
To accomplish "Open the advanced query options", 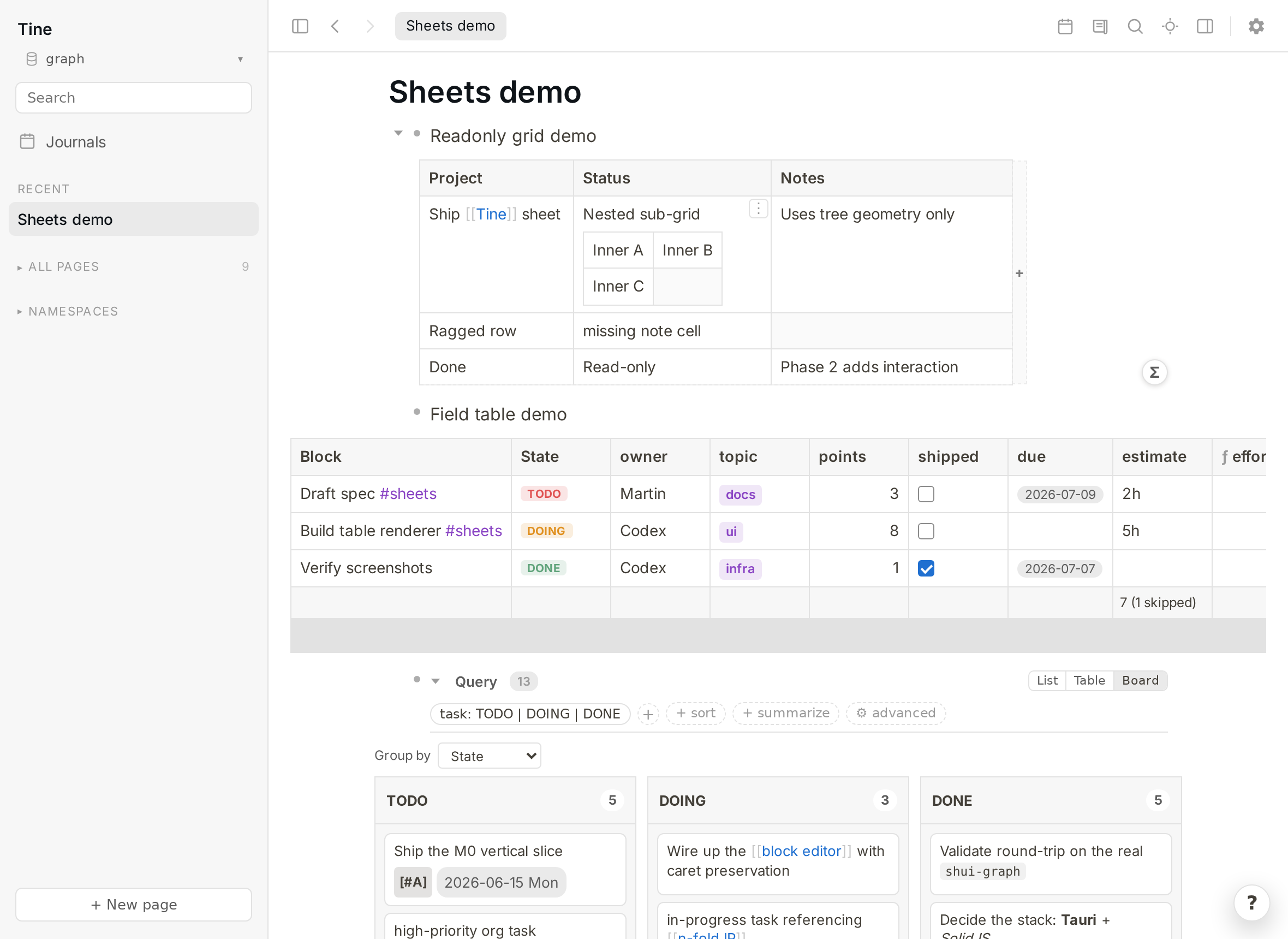I will click(896, 714).
